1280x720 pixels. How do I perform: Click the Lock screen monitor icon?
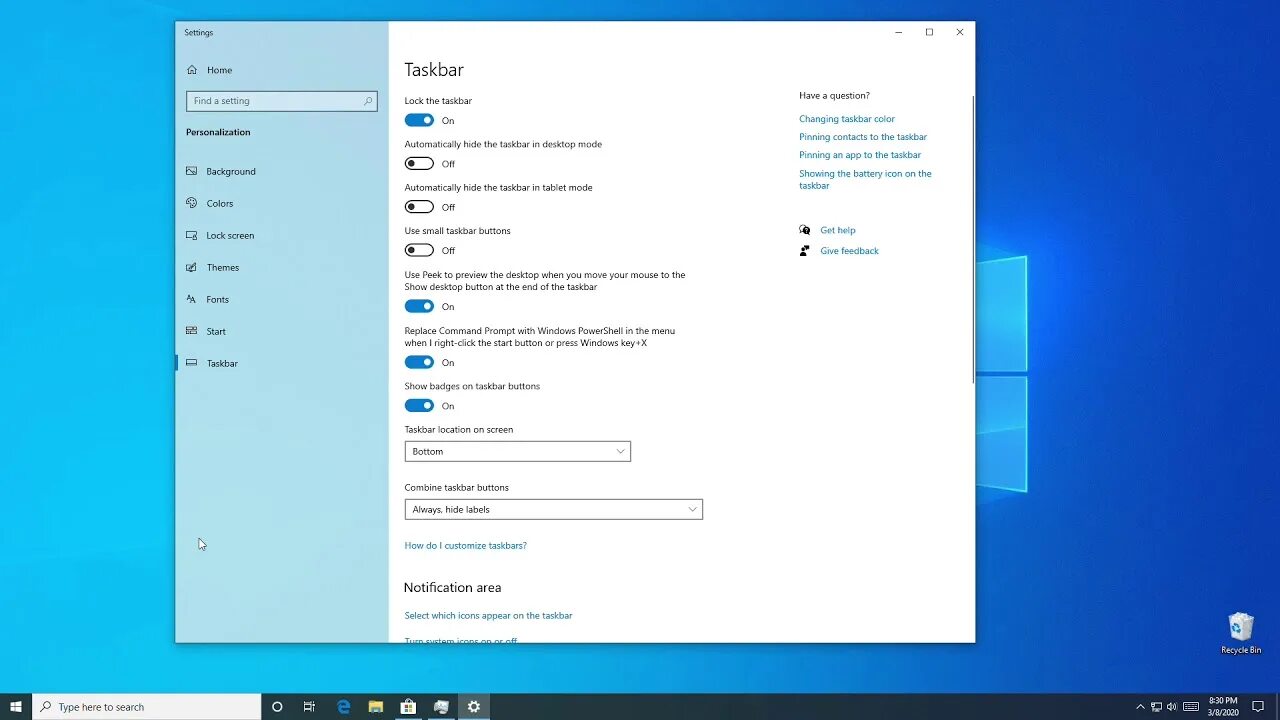pos(192,235)
